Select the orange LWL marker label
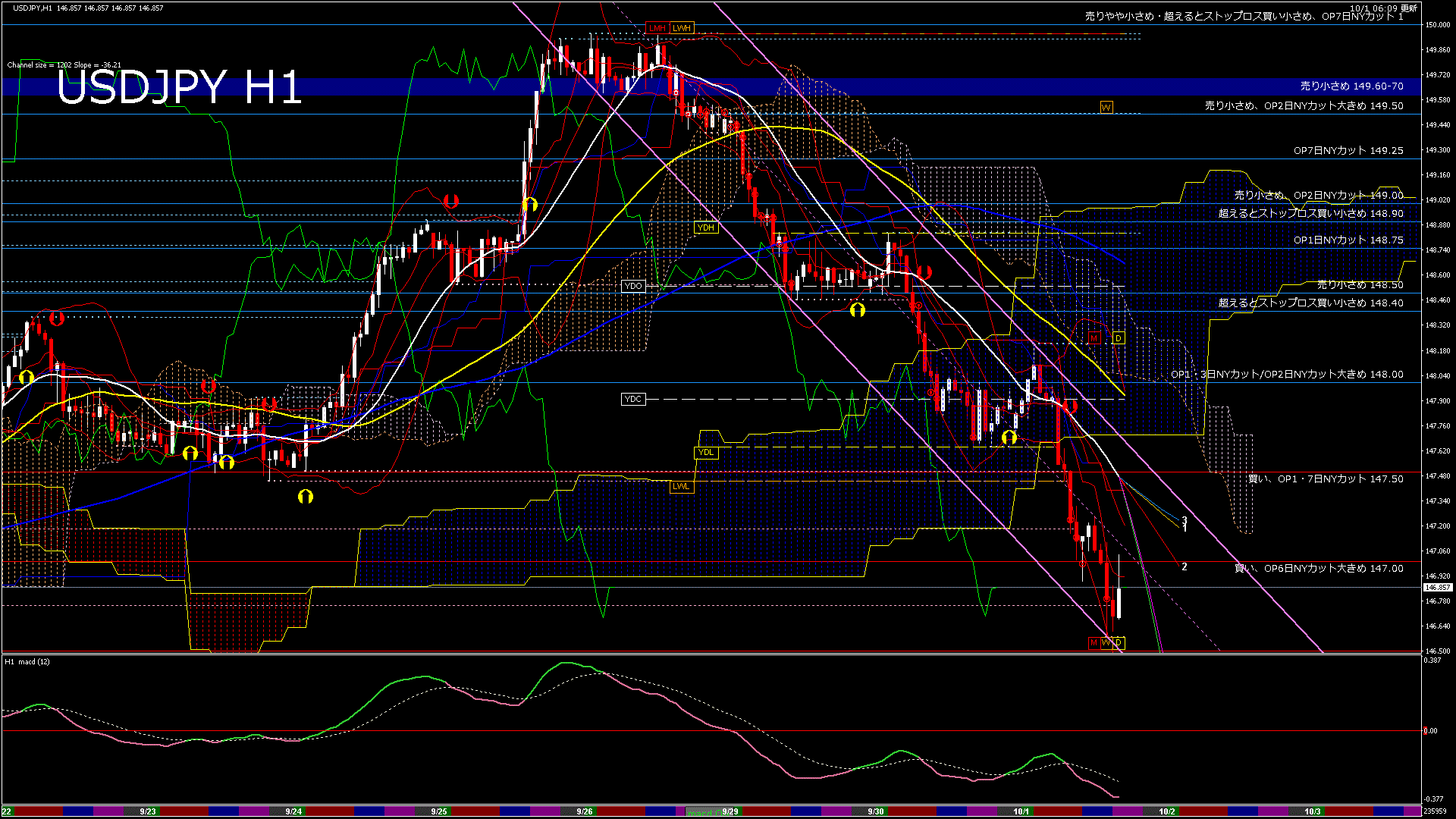 point(681,486)
